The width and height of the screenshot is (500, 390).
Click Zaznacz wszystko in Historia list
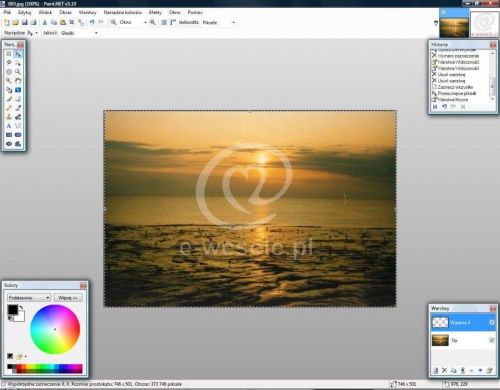pyautogui.click(x=455, y=87)
